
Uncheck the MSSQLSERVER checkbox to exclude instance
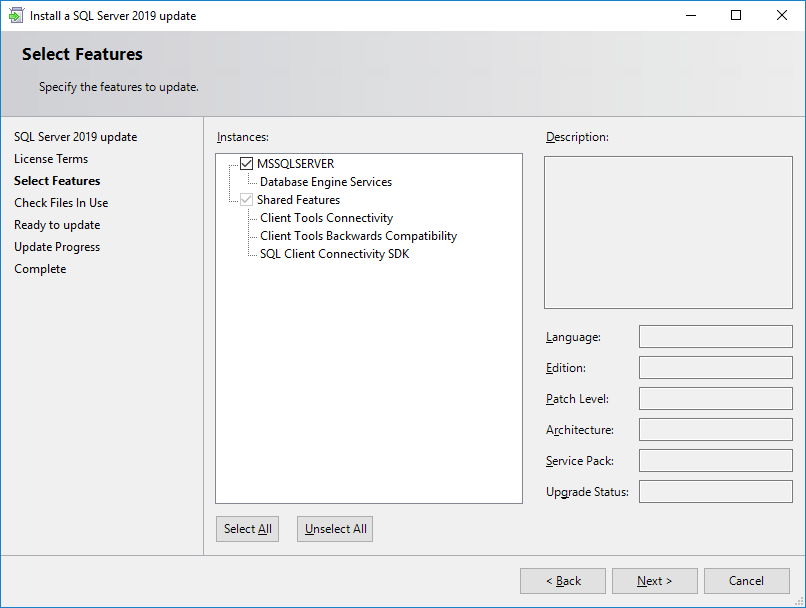[x=246, y=163]
